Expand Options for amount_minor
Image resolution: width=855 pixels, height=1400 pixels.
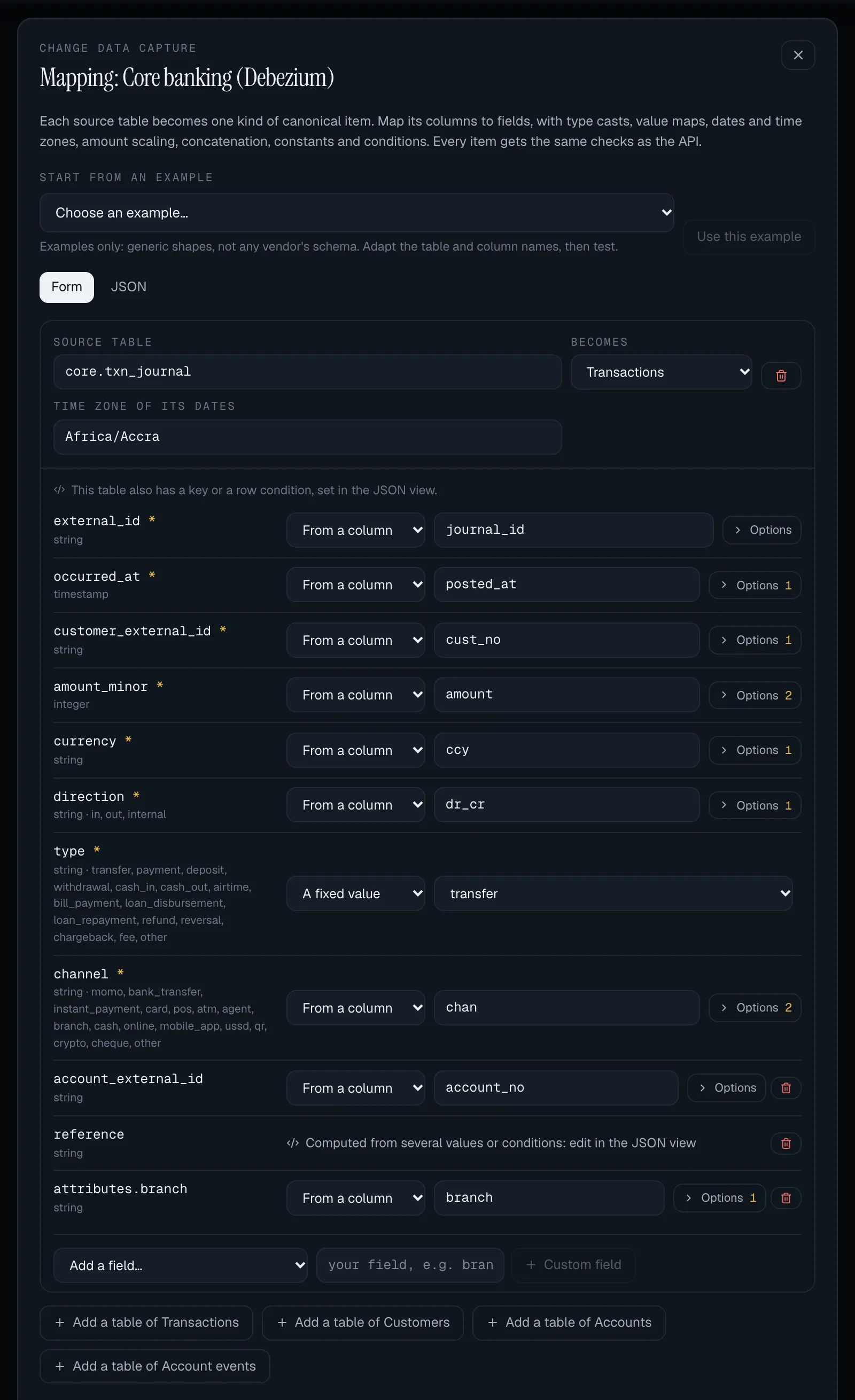(x=755, y=695)
